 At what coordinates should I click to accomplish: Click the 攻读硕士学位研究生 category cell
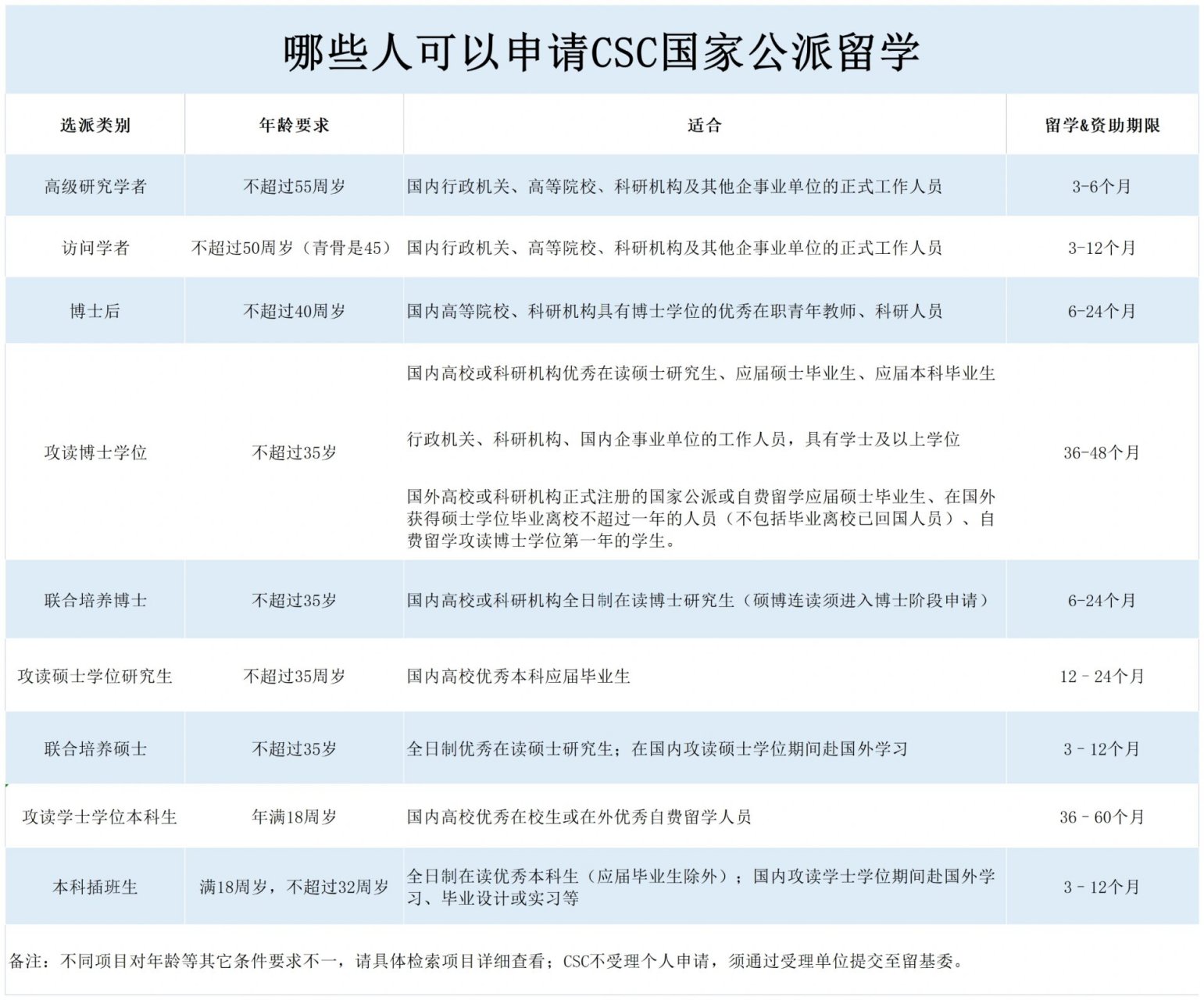[95, 676]
